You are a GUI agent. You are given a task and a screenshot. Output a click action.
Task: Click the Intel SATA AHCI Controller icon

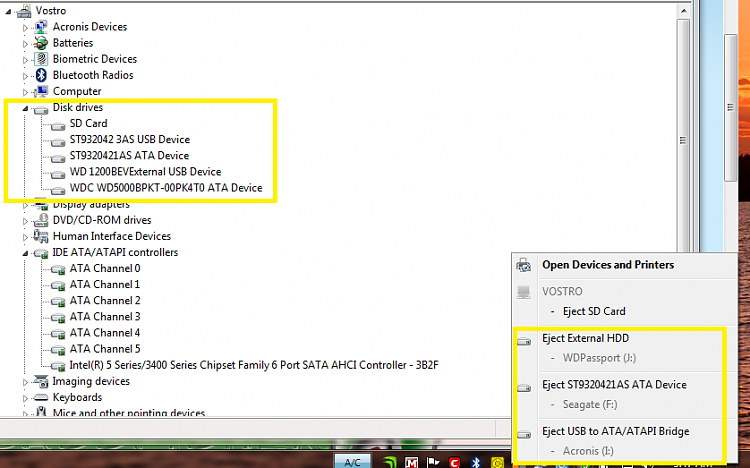[x=58, y=367]
